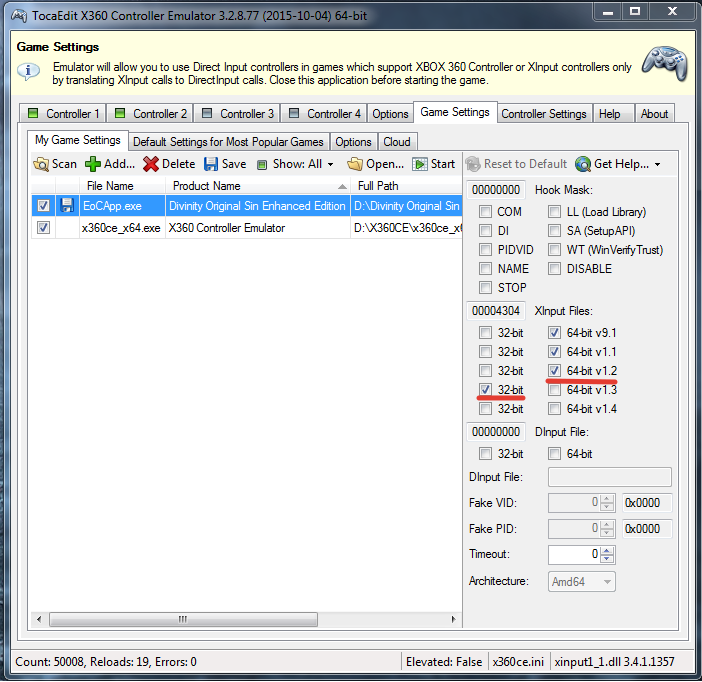Click the Get Help globe icon
Viewport: 702px width, 682px height.
(x=582, y=164)
